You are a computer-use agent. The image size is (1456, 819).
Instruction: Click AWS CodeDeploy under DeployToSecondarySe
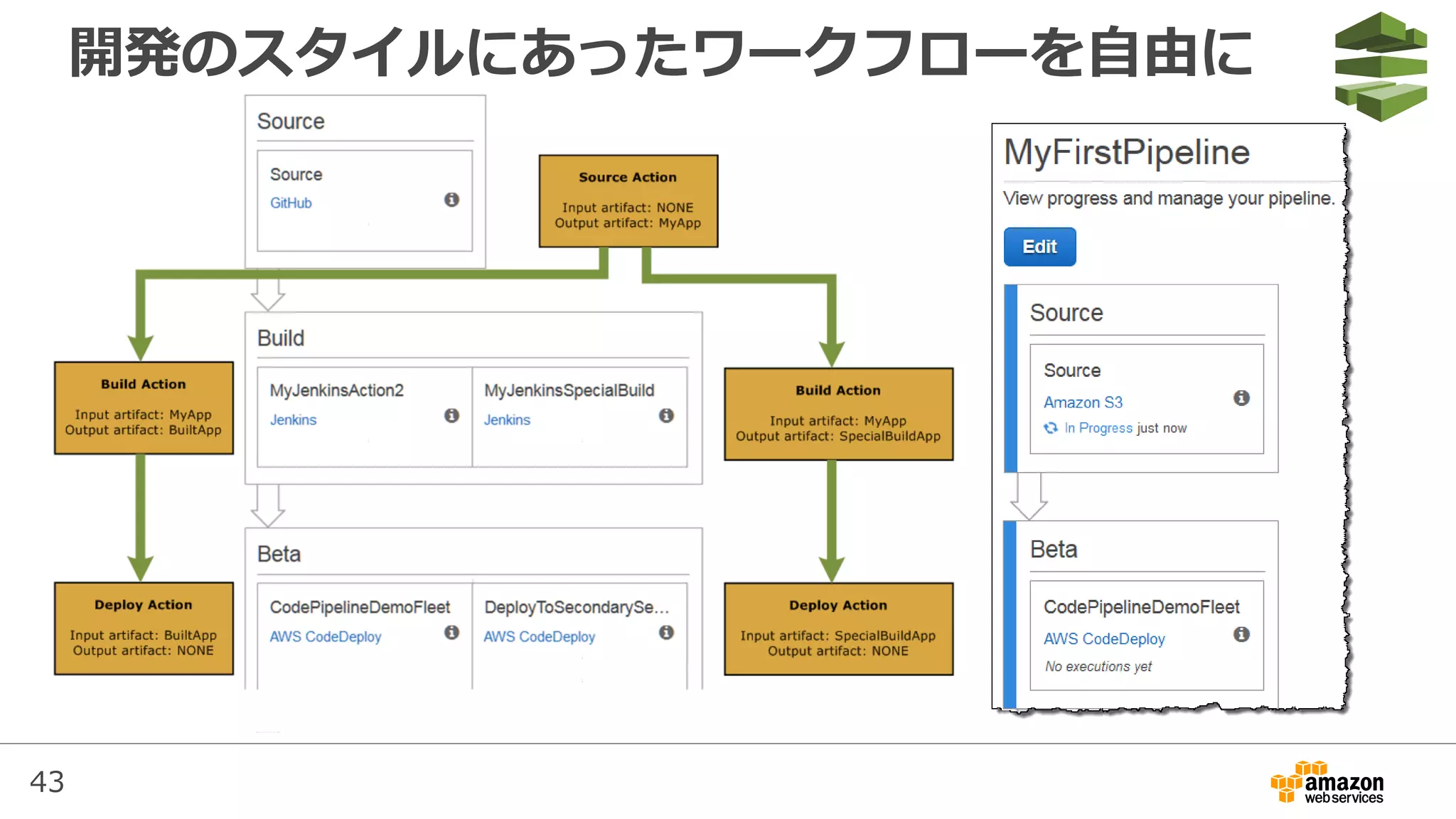tap(539, 637)
